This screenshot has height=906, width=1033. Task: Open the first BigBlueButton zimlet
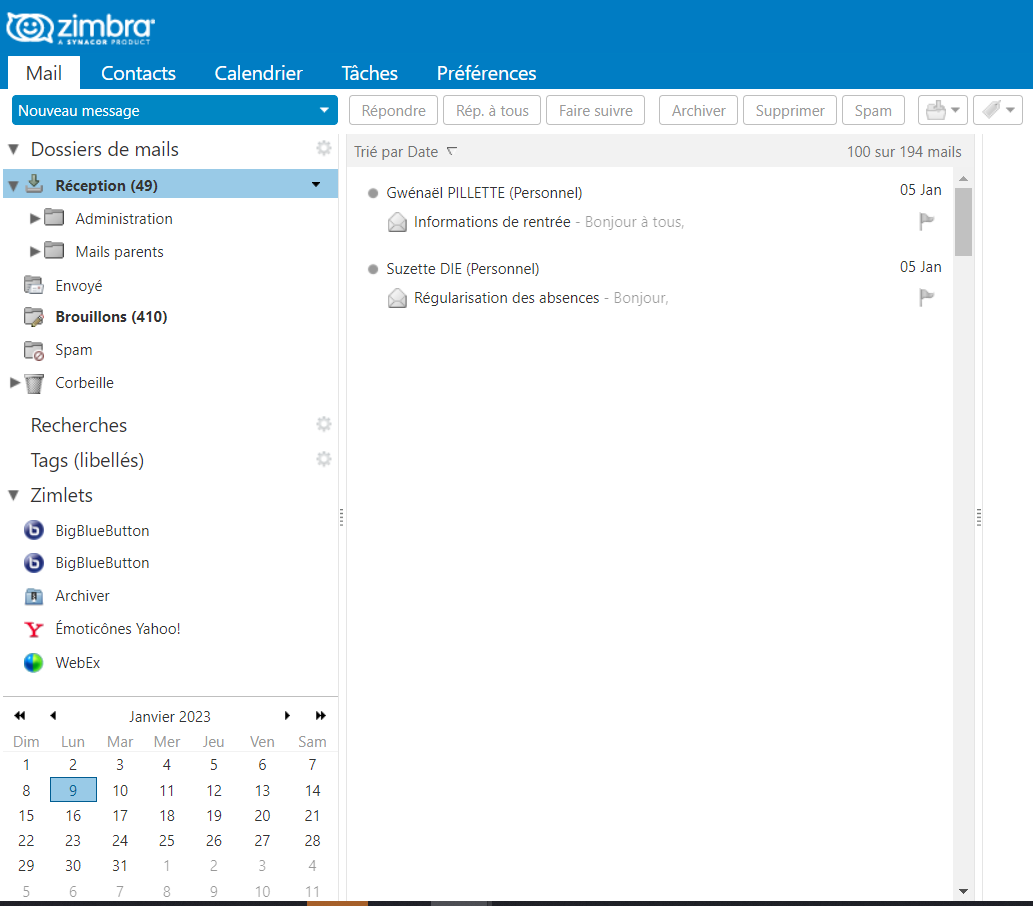pos(101,531)
